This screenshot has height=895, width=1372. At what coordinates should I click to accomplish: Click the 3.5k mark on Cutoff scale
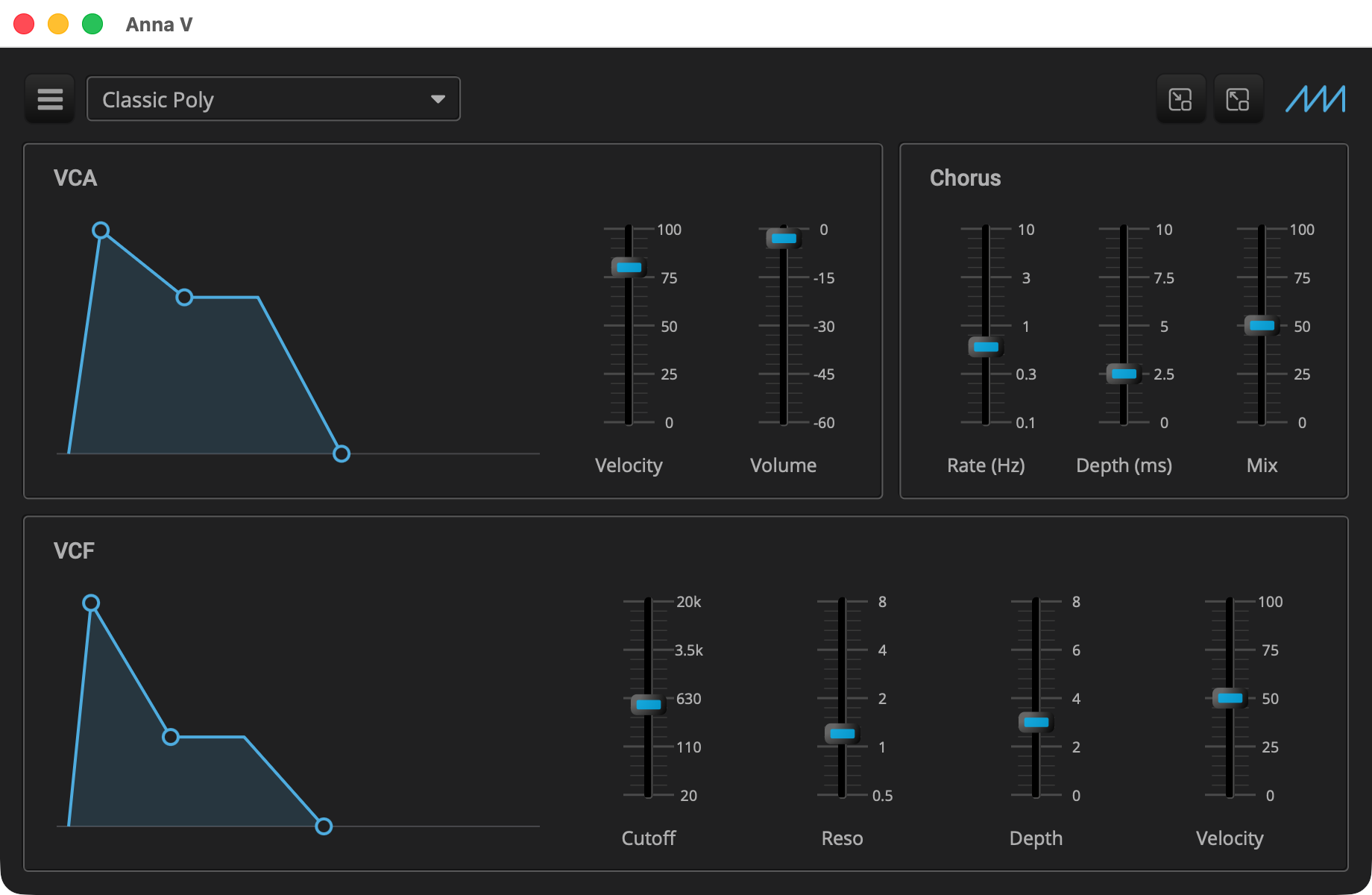[x=688, y=650]
